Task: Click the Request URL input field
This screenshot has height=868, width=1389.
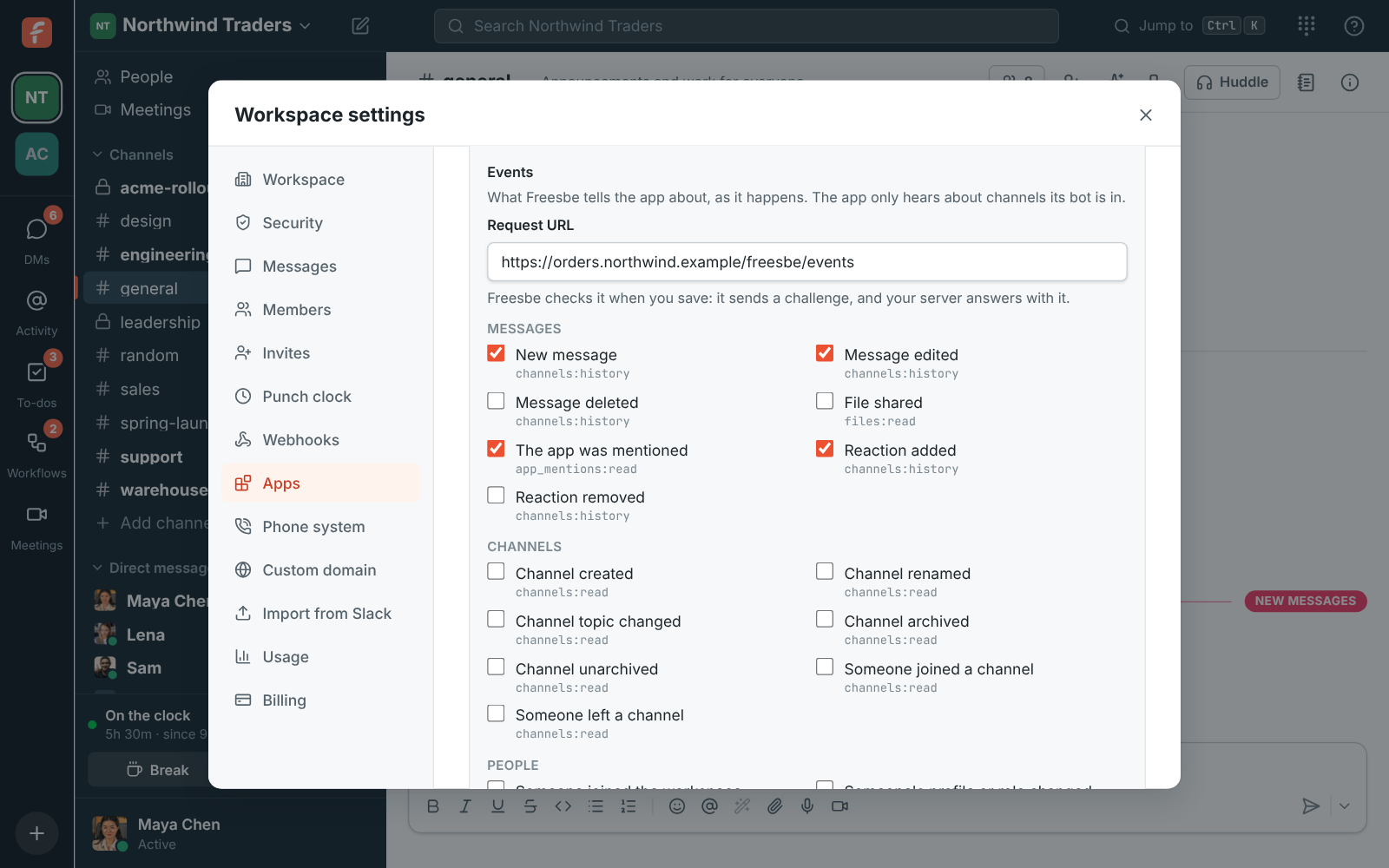Action: click(807, 262)
